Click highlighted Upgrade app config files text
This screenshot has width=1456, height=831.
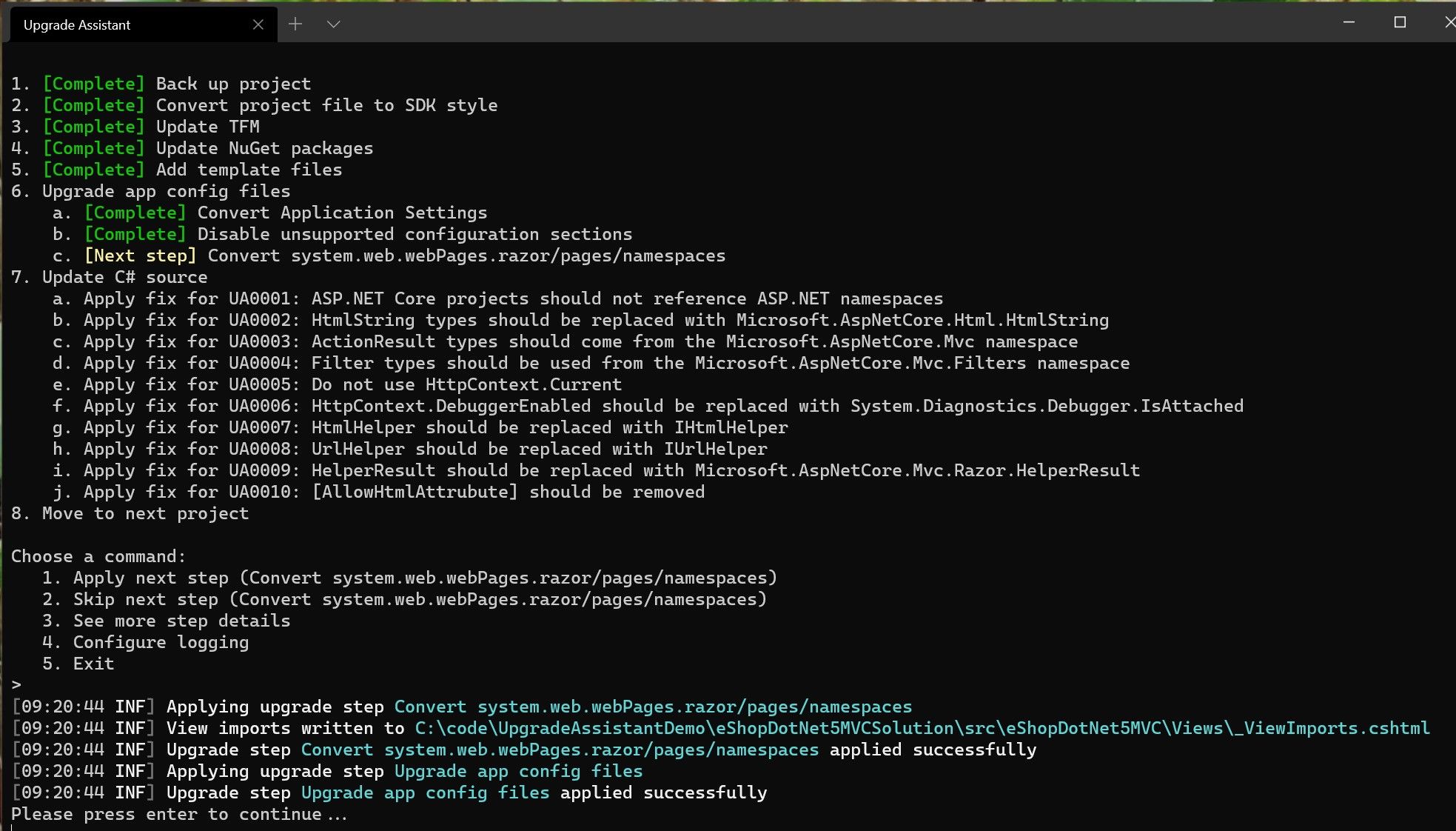pyautogui.click(x=517, y=770)
